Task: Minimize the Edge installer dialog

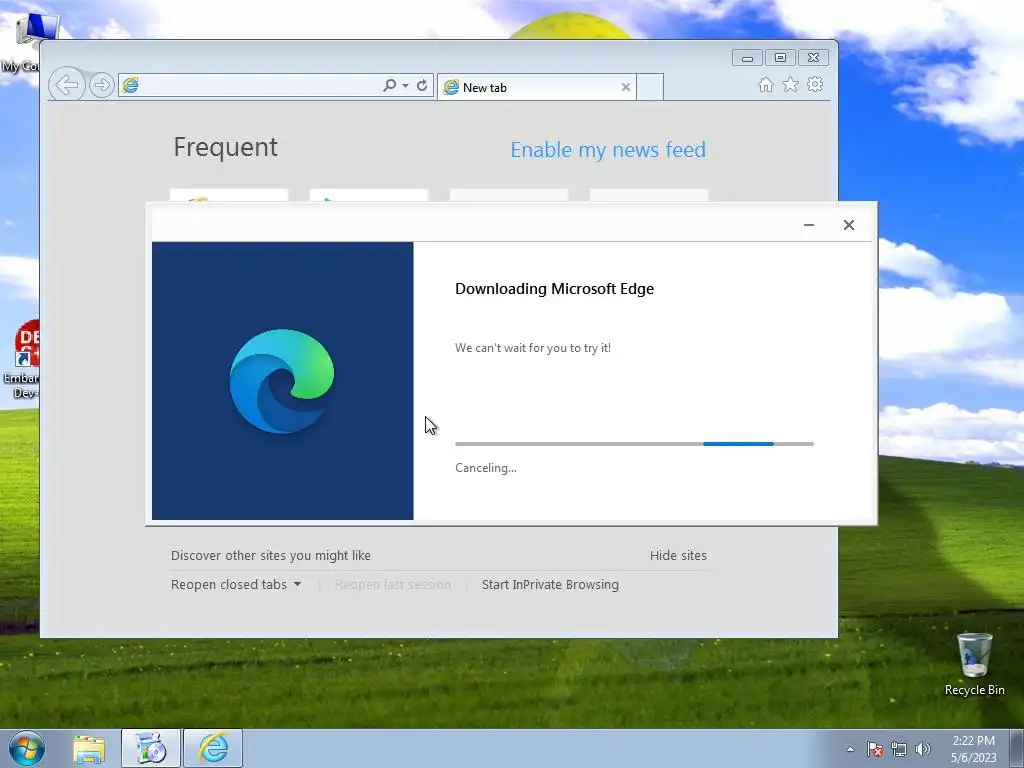Action: click(x=808, y=225)
